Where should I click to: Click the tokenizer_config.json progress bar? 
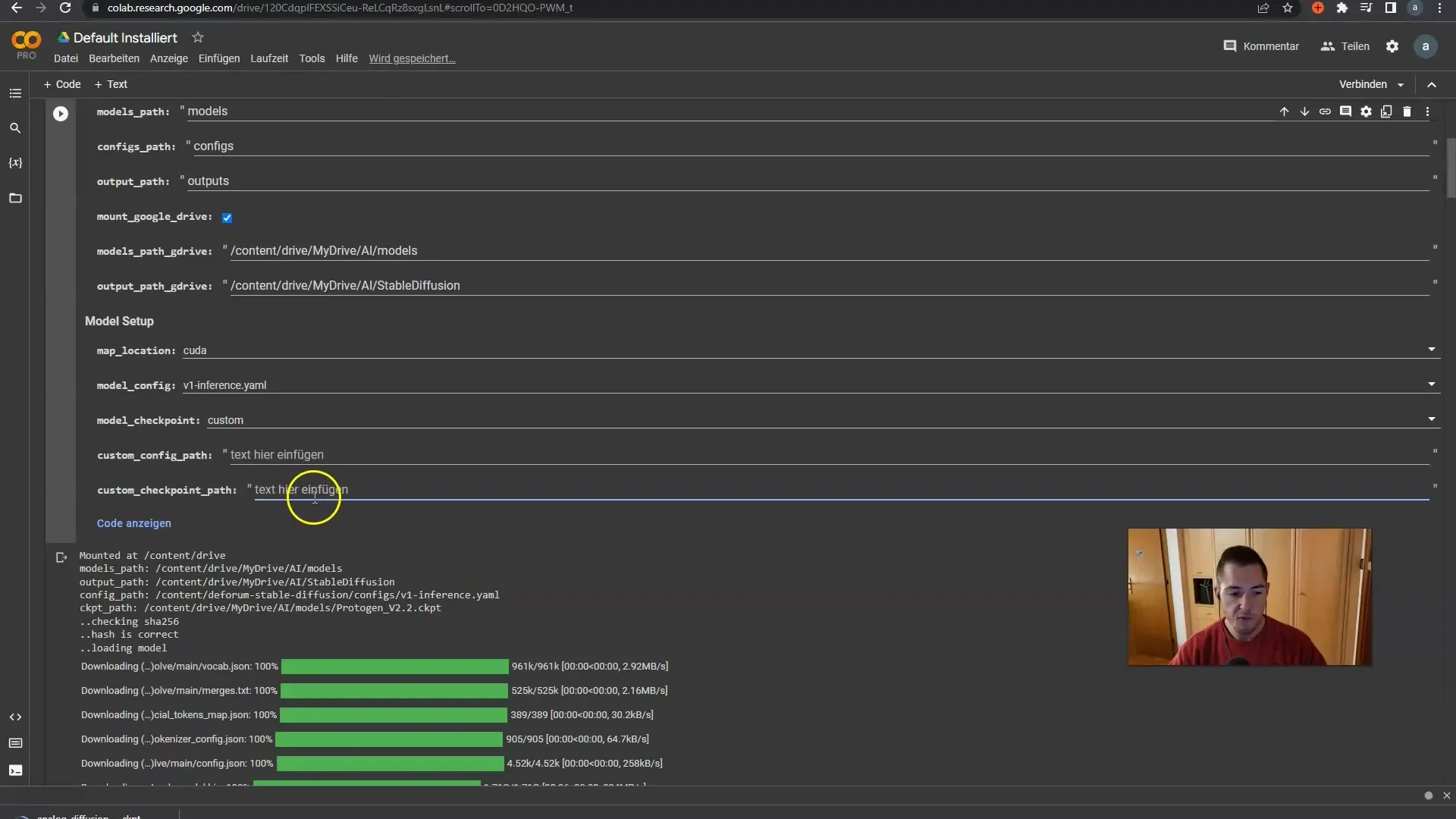pyautogui.click(x=388, y=739)
